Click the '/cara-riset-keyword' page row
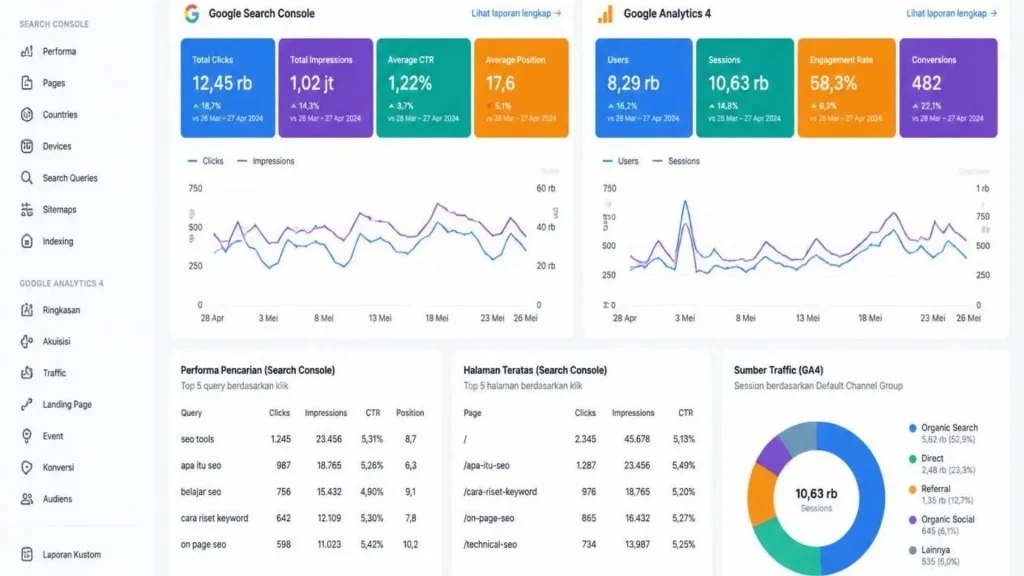This screenshot has height=576, width=1024. click(579, 492)
